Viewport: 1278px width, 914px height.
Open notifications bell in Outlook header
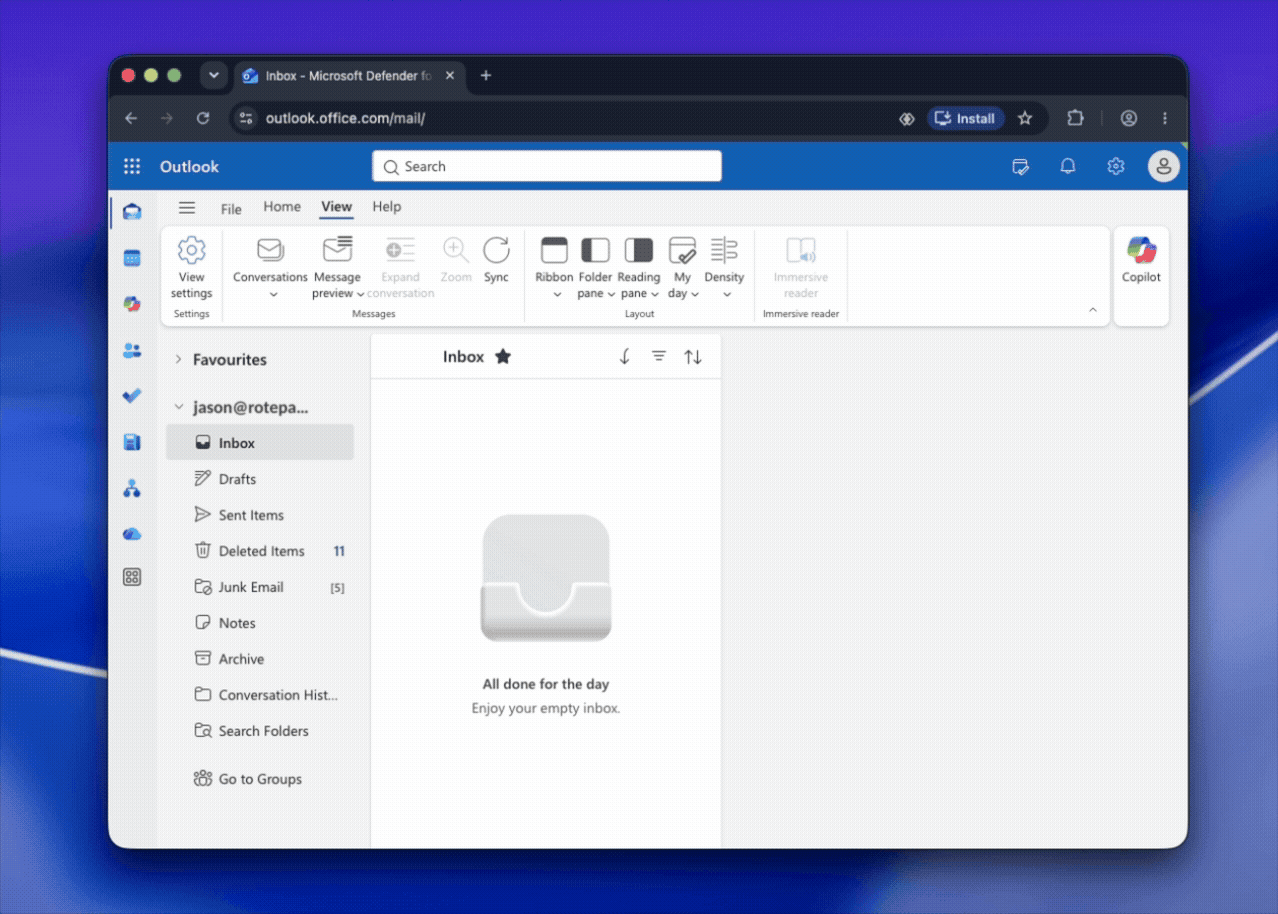click(1068, 167)
